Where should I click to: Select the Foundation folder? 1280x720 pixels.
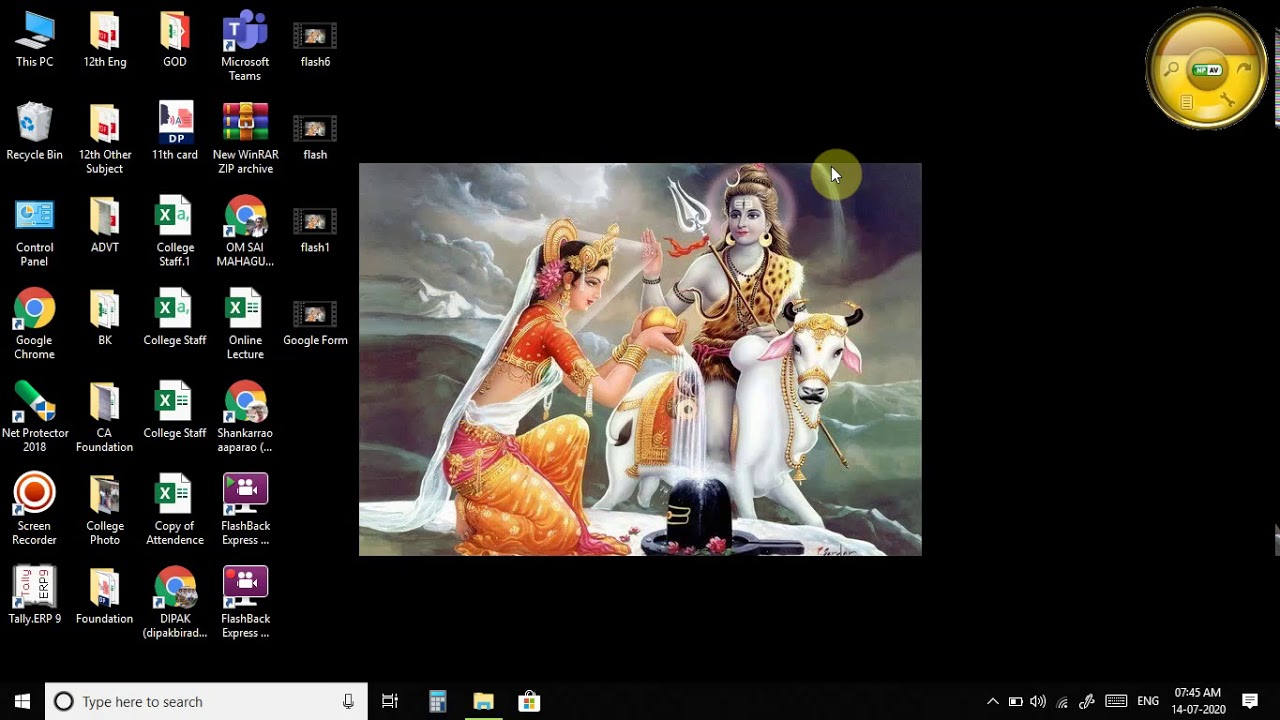pos(104,597)
